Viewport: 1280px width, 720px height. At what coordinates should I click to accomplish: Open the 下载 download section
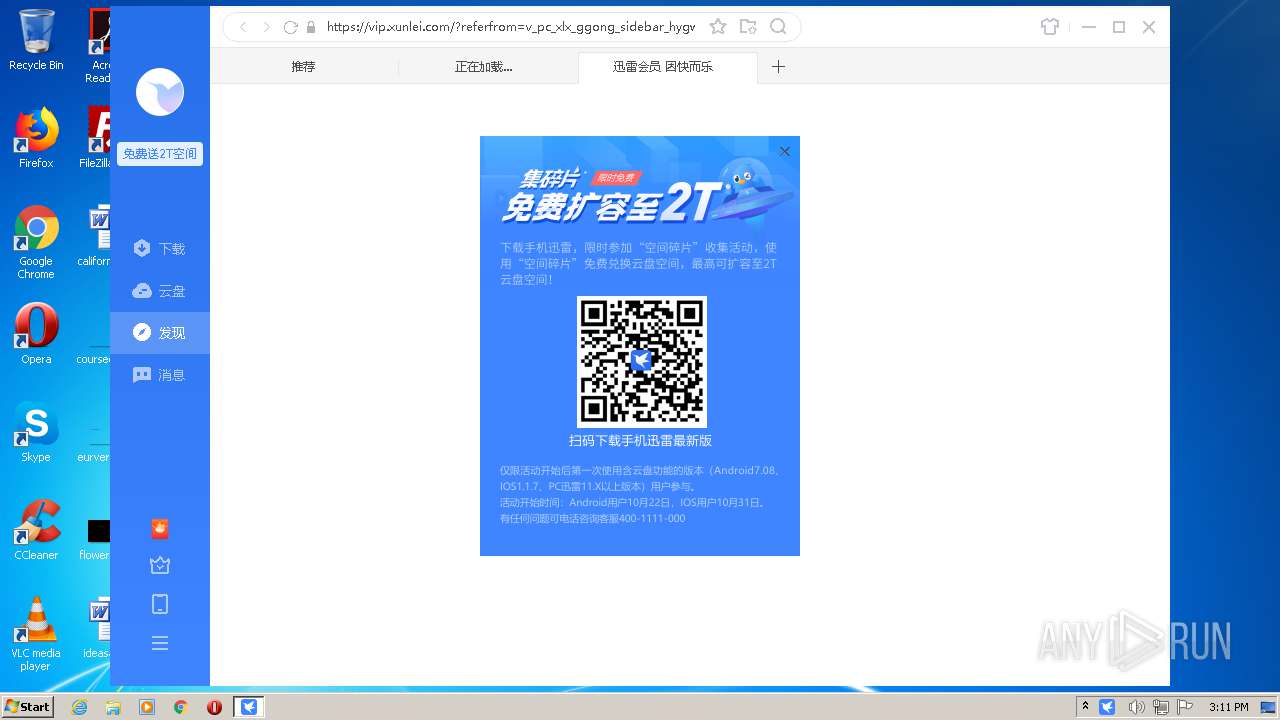[x=160, y=248]
